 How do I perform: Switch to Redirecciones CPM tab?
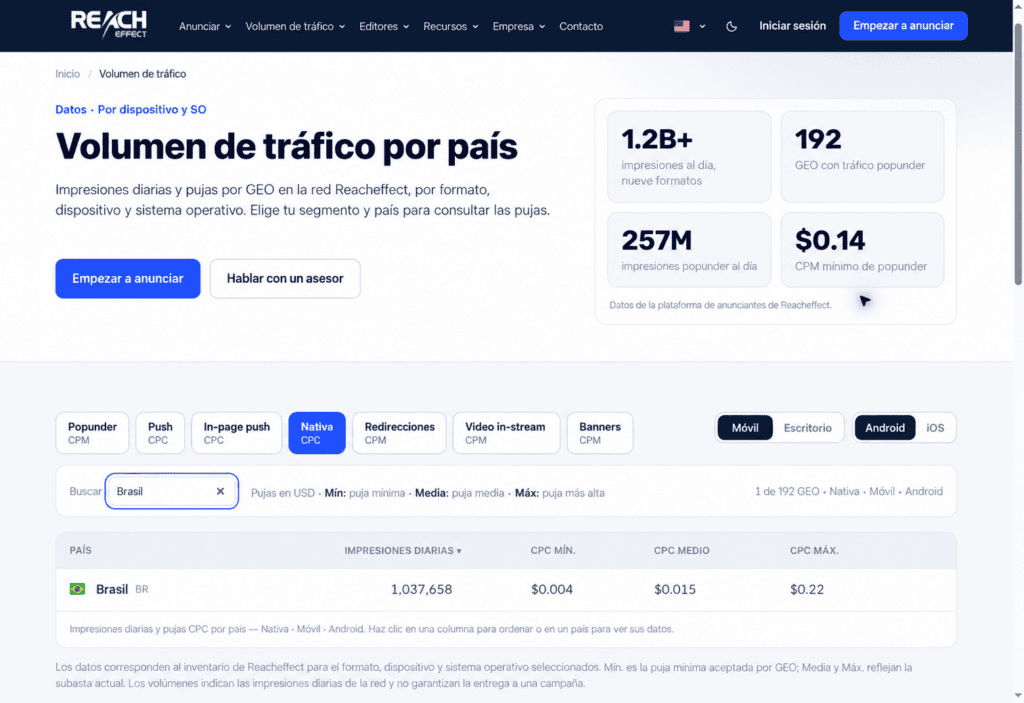[x=399, y=433]
